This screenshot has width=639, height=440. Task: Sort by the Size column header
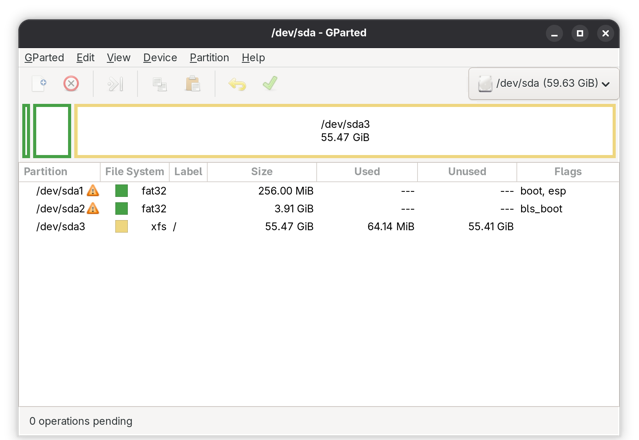(x=262, y=172)
